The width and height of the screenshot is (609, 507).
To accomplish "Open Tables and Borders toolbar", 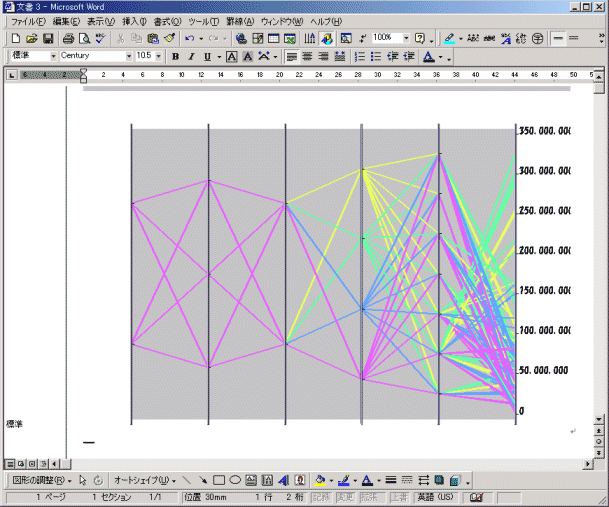I will [x=258, y=38].
